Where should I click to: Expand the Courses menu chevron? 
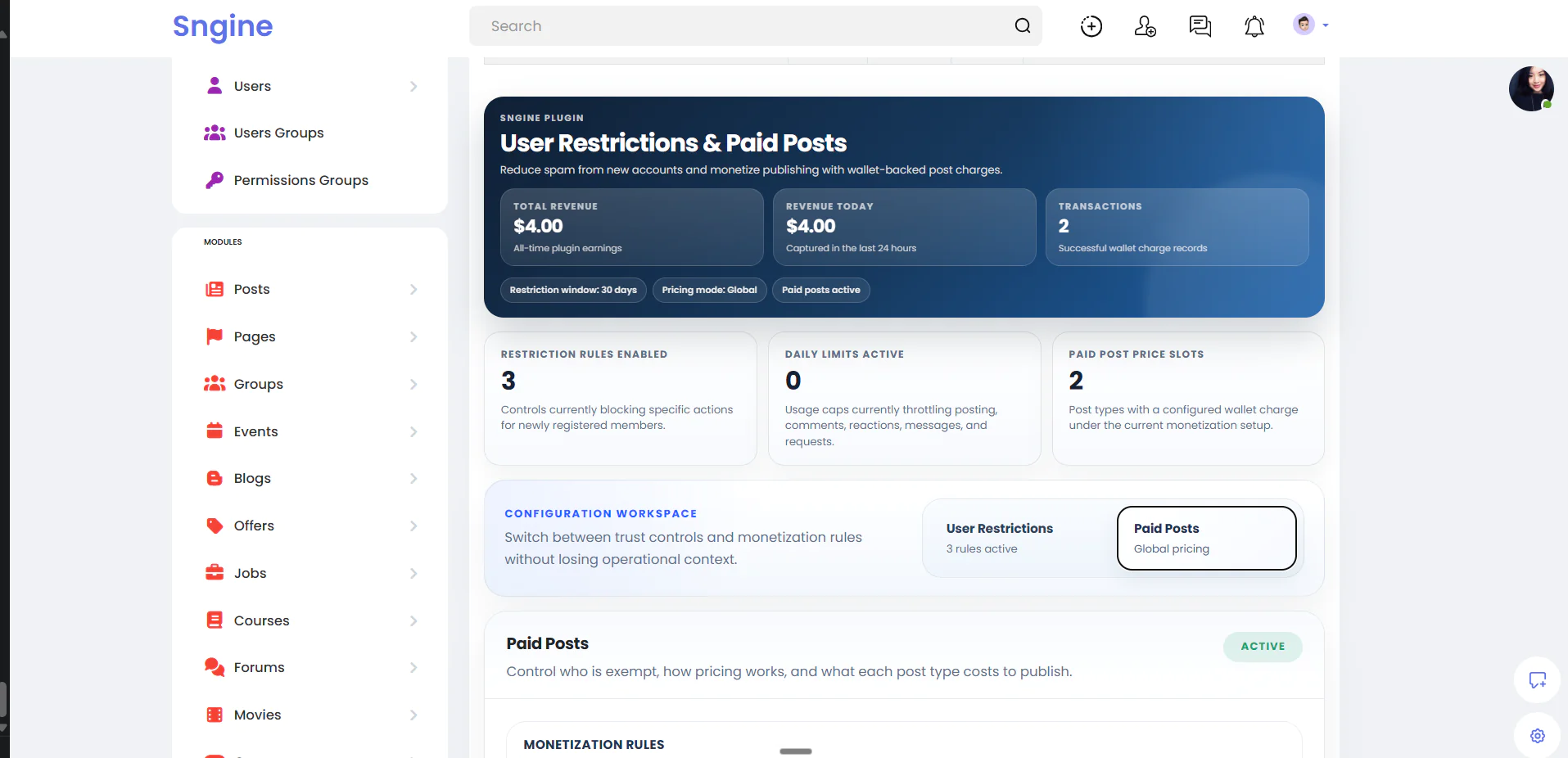(413, 620)
